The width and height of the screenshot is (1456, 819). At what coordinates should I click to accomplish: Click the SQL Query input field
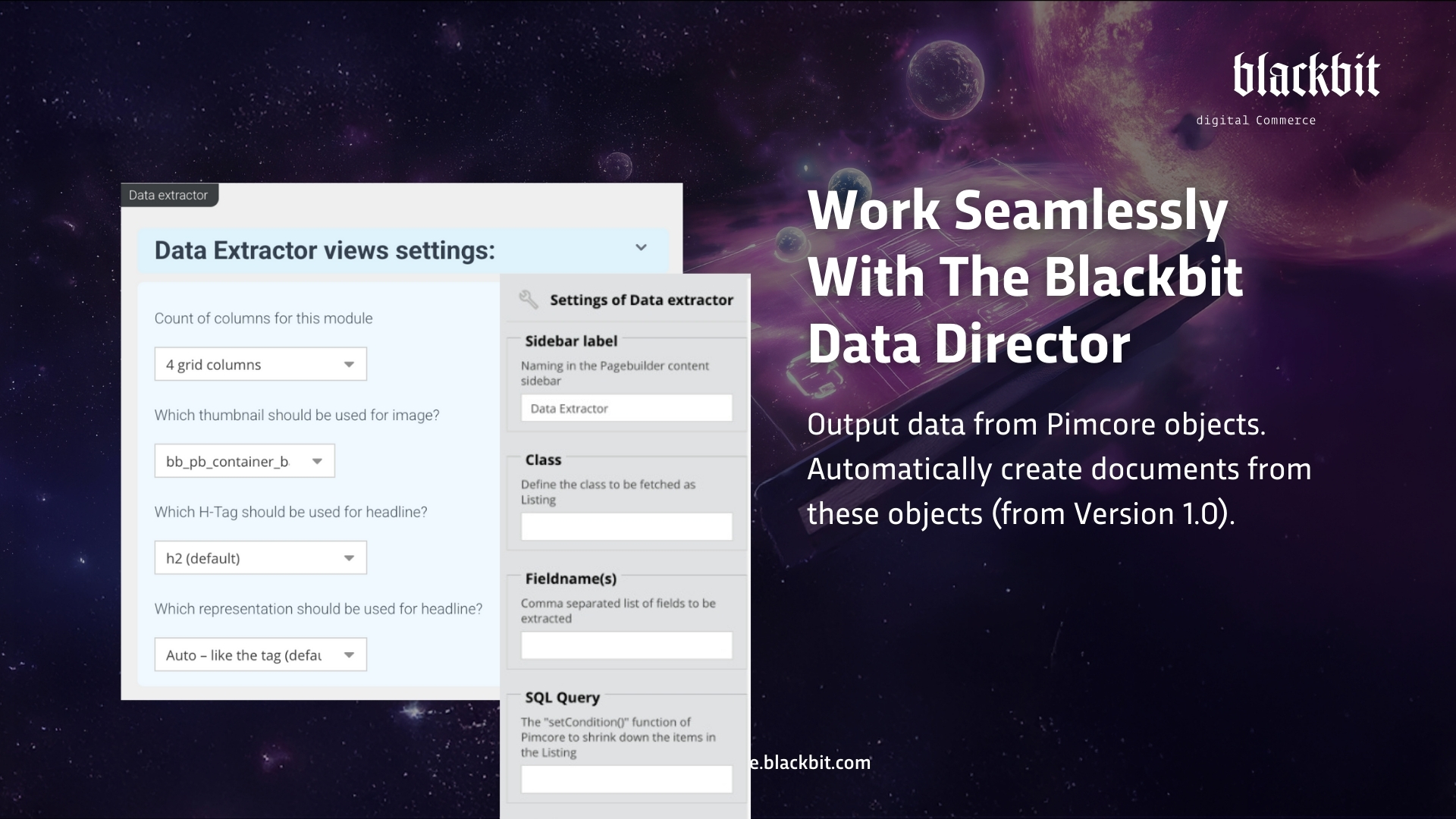[626, 779]
